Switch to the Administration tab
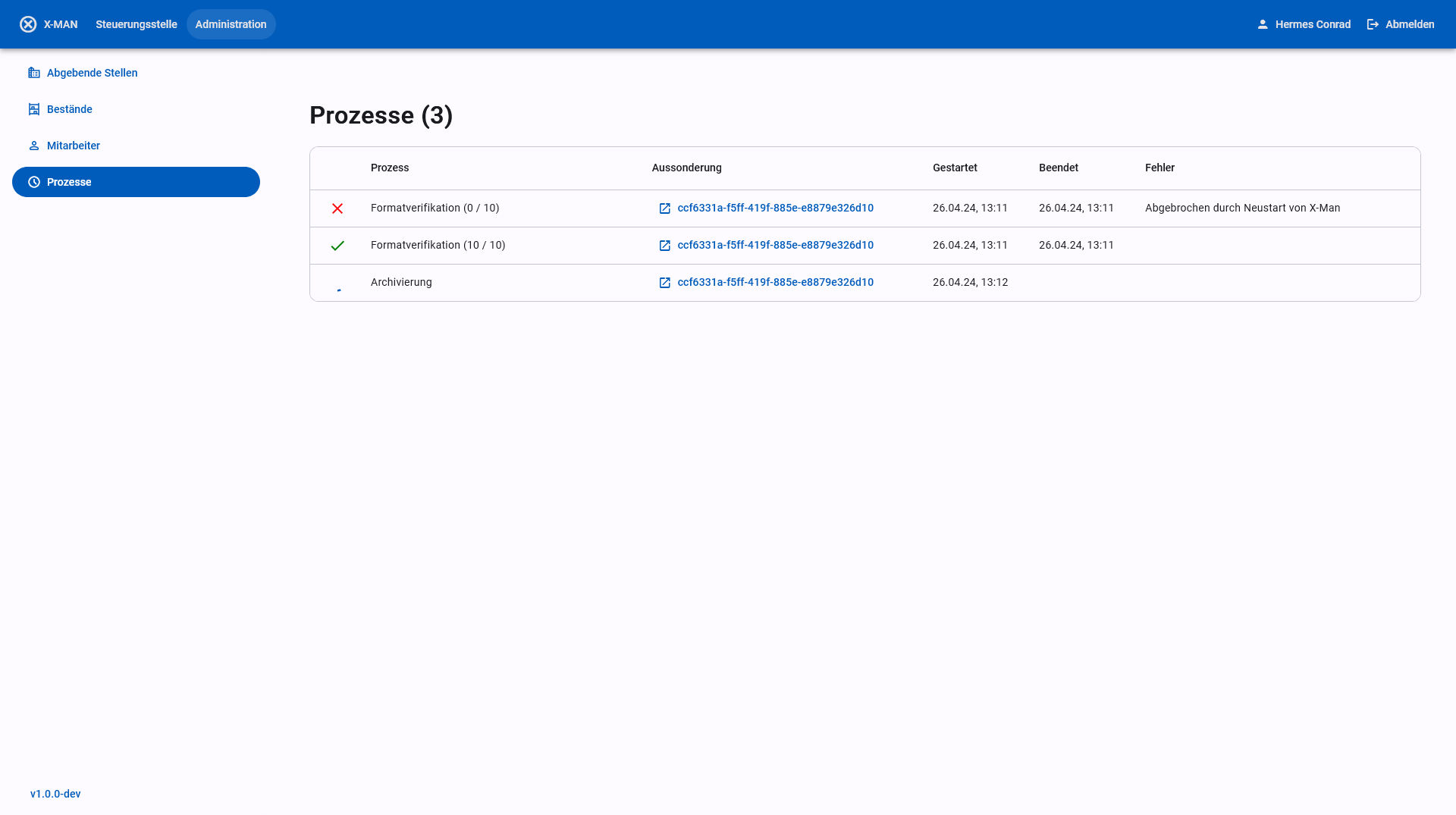Screen dimensions: 1456x815 tap(231, 24)
